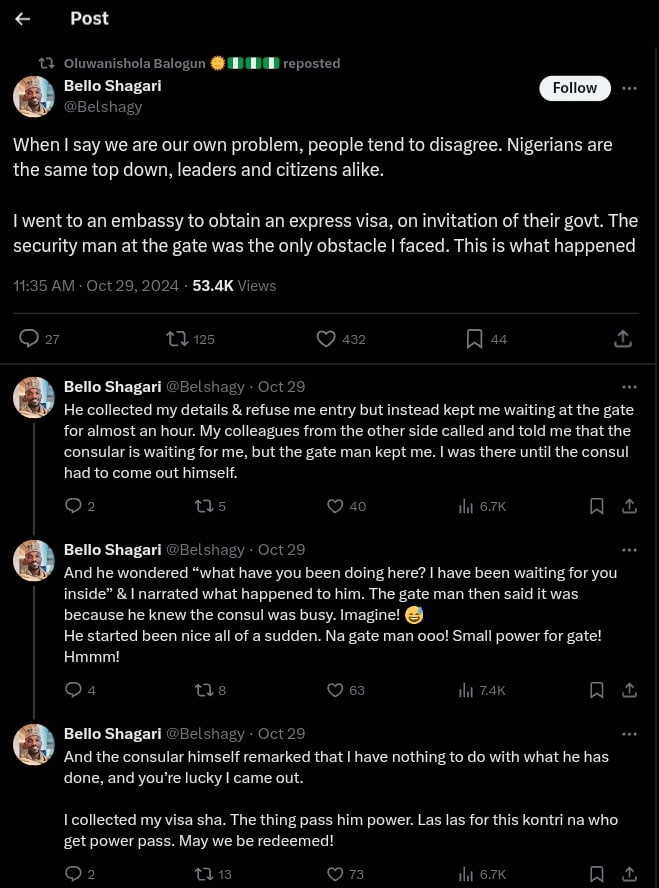Share the first reply tweet

[629, 506]
